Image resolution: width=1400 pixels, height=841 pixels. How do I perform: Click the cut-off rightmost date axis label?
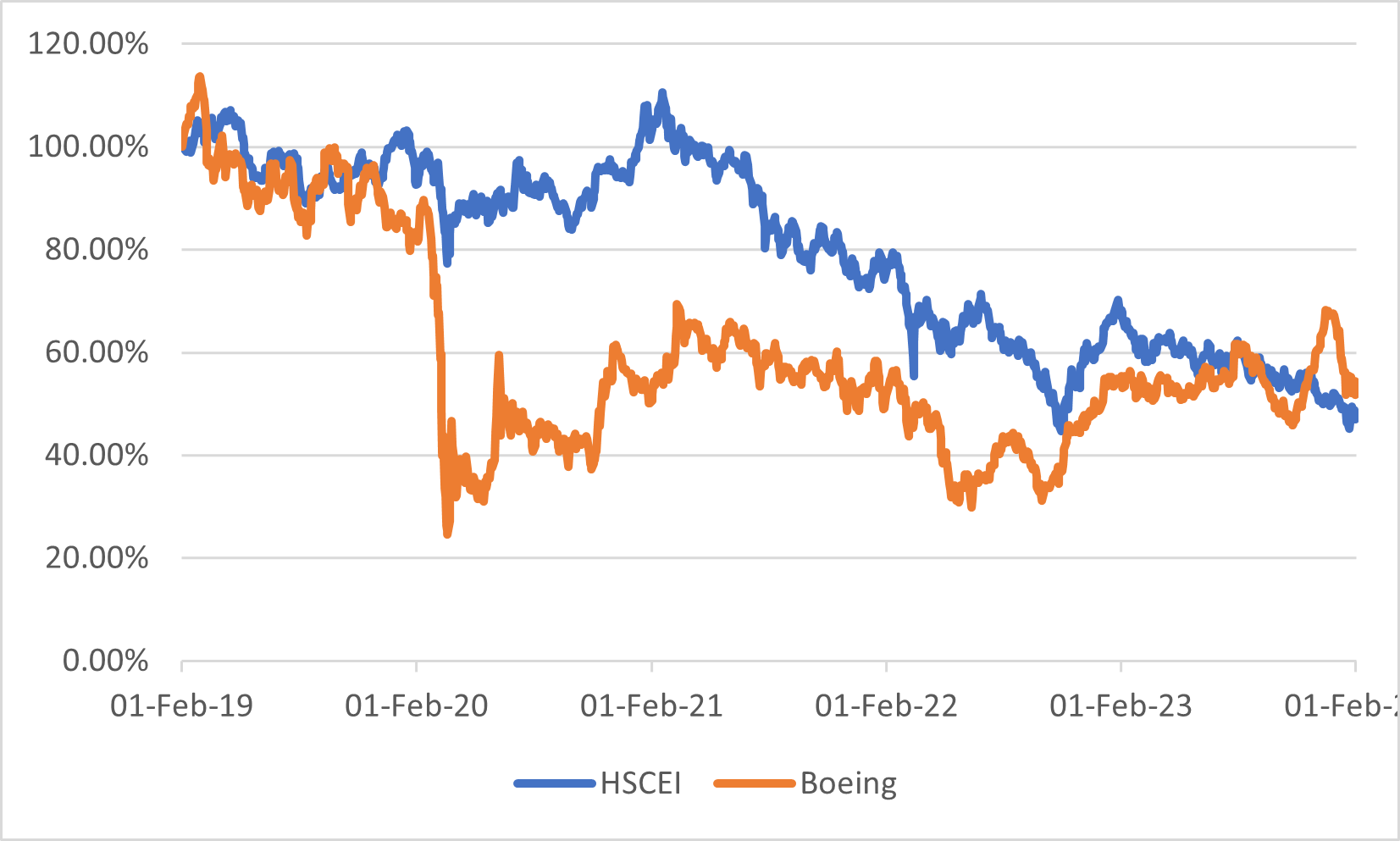coord(1341,705)
